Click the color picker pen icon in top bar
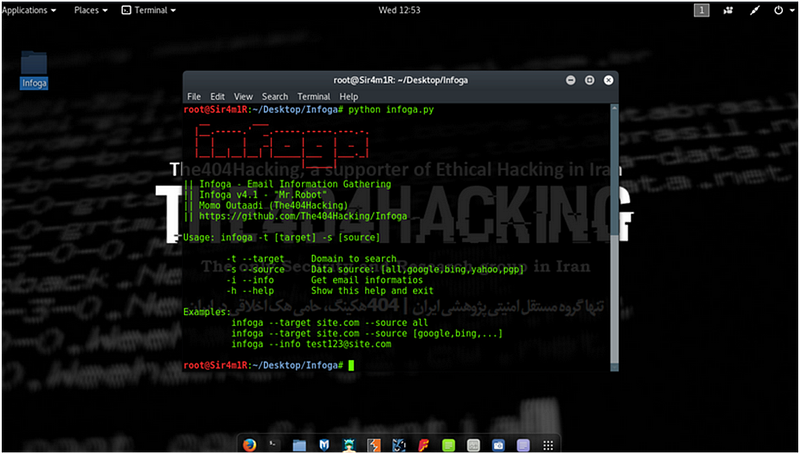 click(x=755, y=10)
